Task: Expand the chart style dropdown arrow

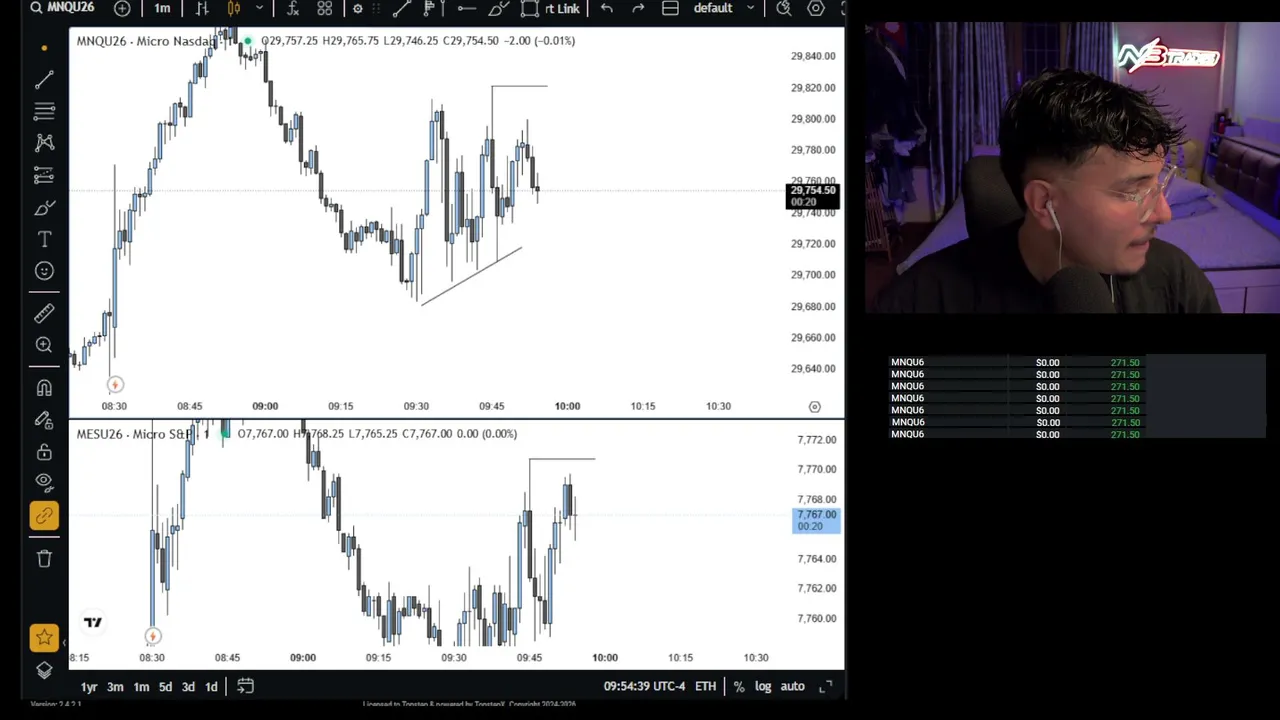Action: 260,8
